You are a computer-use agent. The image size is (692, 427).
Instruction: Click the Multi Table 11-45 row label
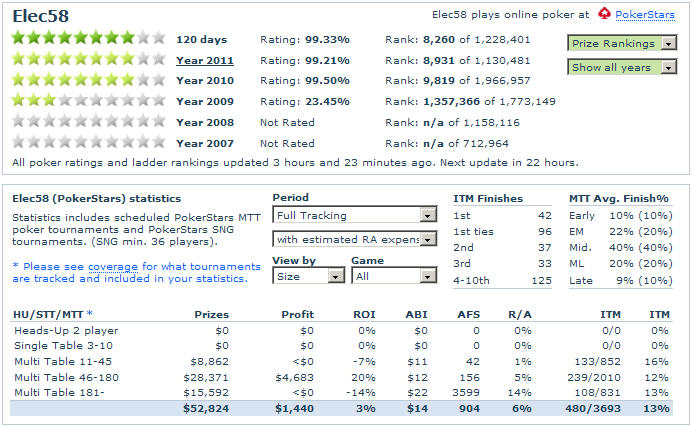(x=63, y=362)
